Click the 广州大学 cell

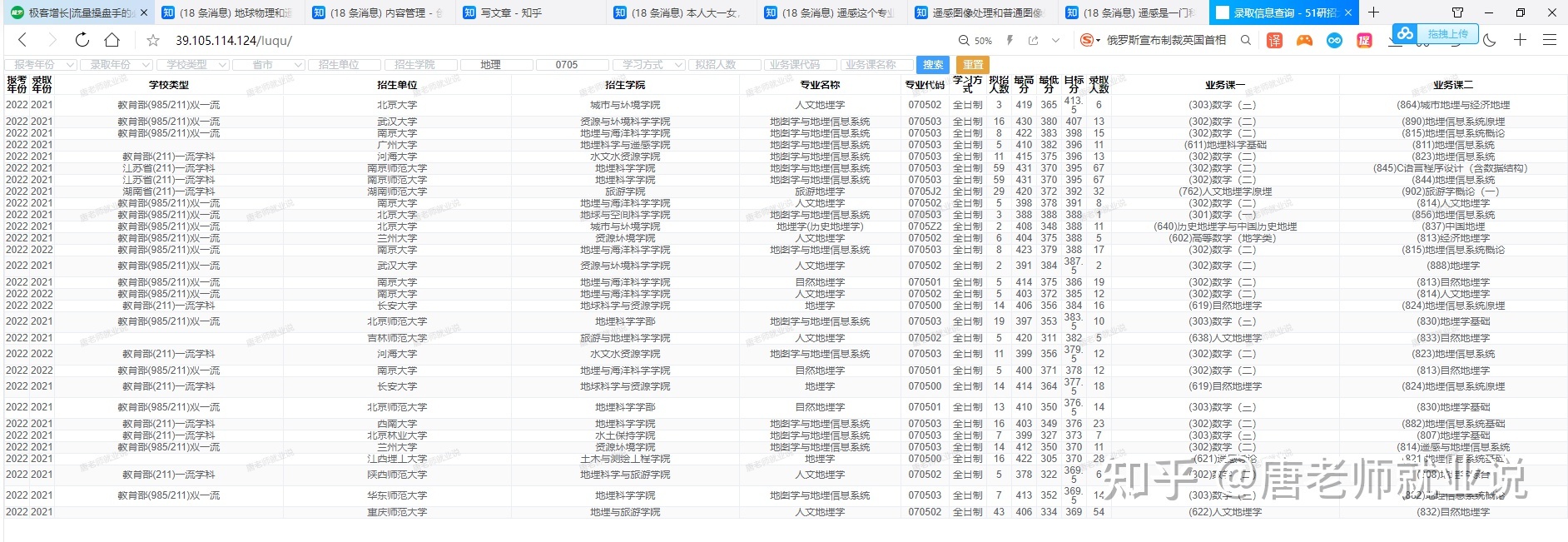(397, 145)
